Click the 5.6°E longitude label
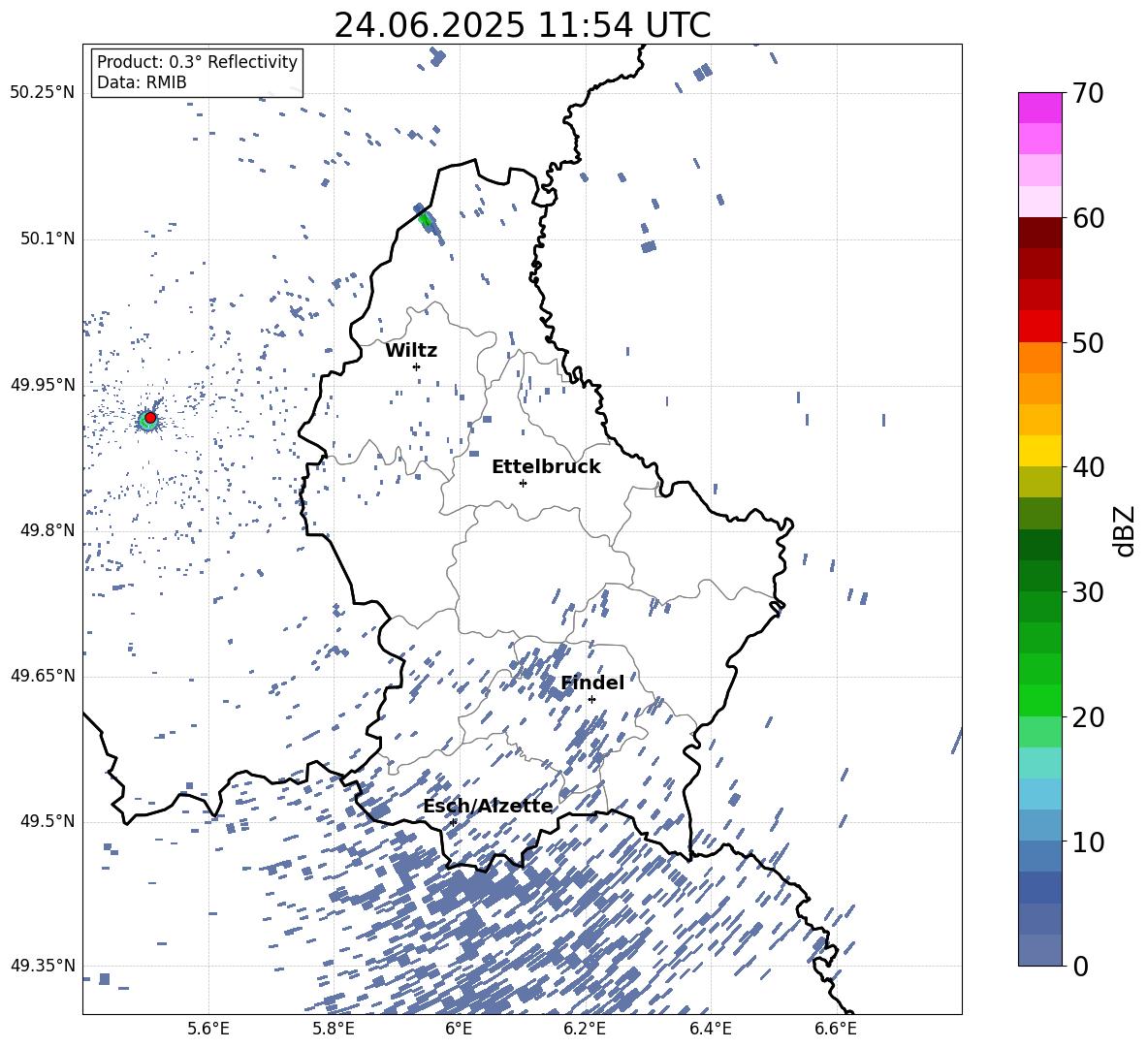 (x=208, y=1029)
